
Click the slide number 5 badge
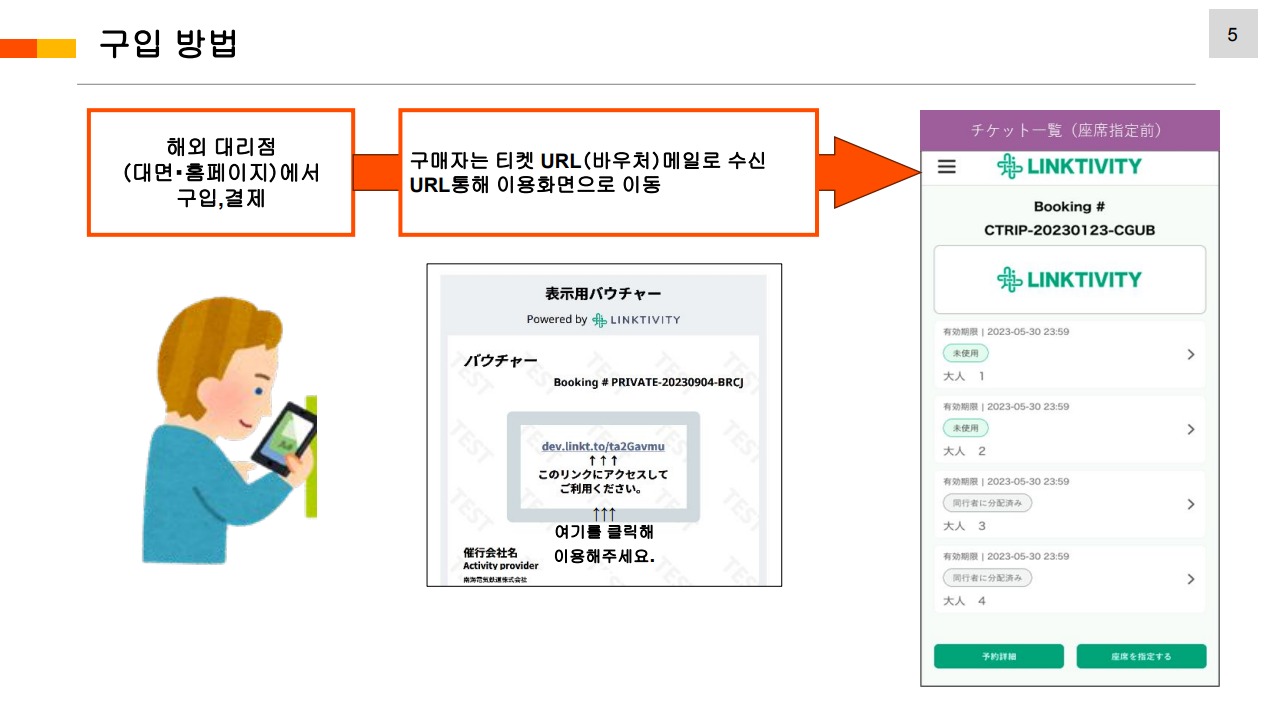[x=1232, y=35]
